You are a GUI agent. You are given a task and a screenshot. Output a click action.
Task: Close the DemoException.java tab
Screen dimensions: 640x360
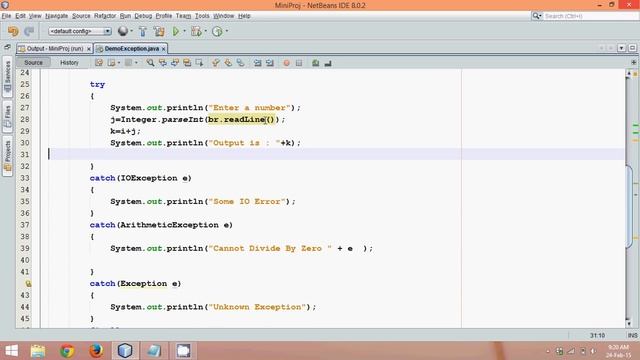coord(164,49)
